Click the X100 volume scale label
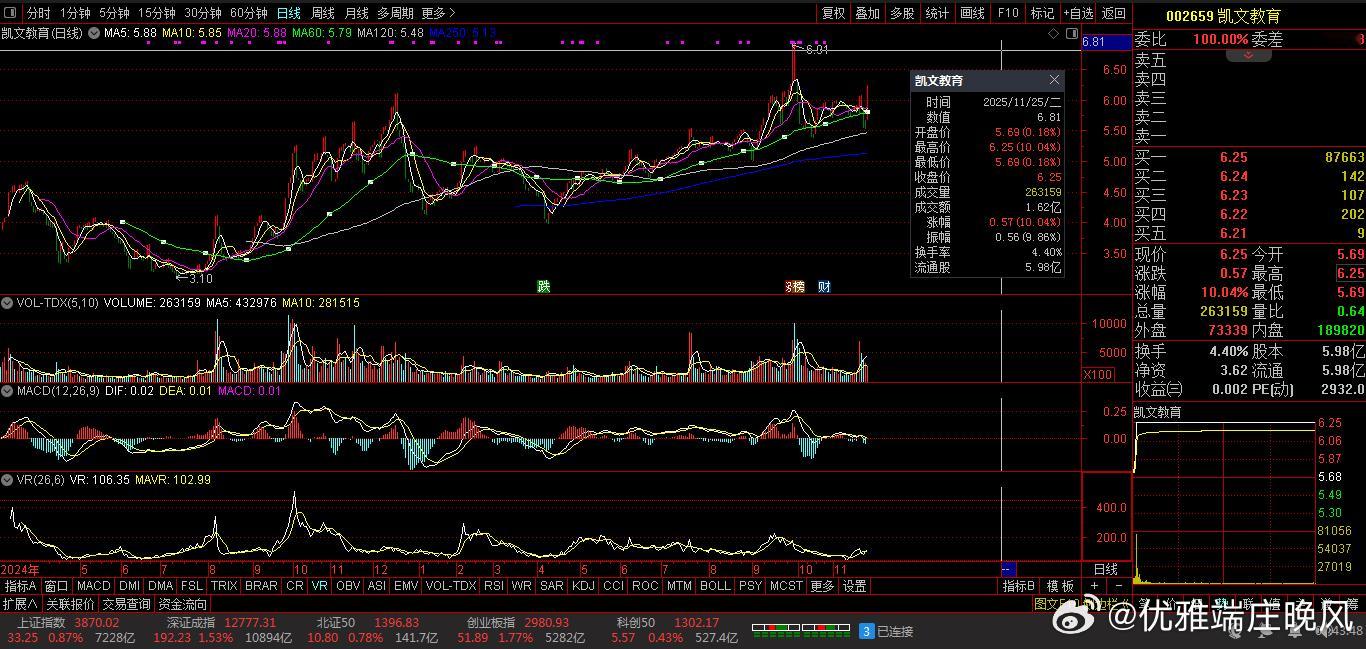The height and width of the screenshot is (649, 1366). coord(1098,374)
